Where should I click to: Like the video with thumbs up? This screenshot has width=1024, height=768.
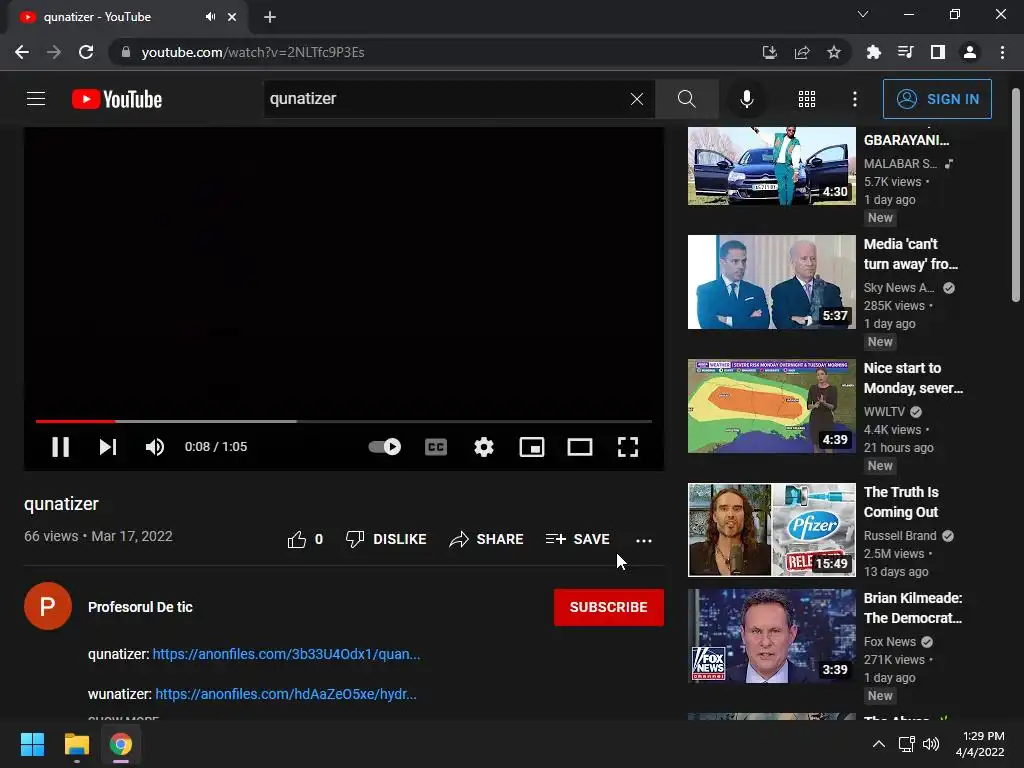(x=305, y=539)
